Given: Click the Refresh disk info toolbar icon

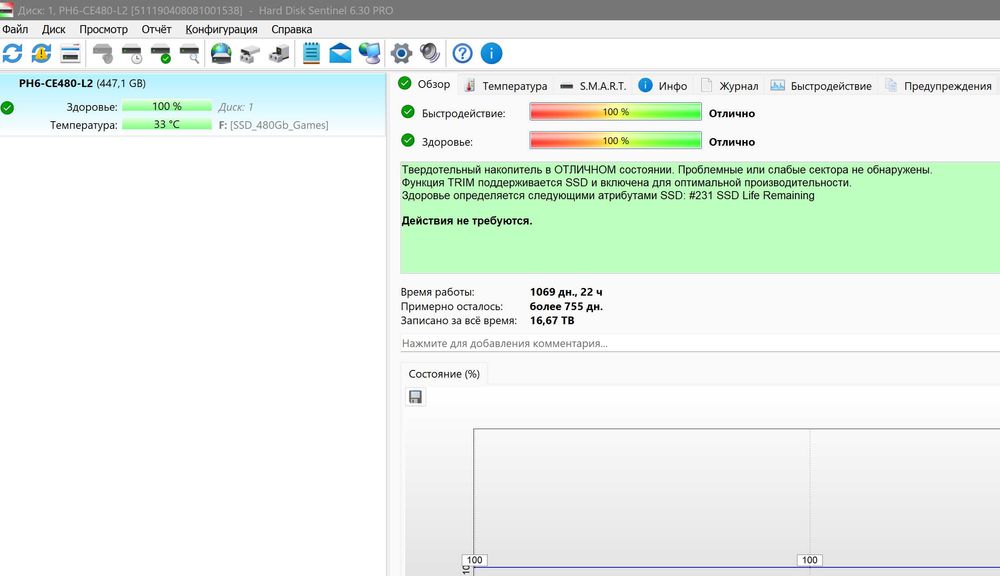Looking at the screenshot, I should [12, 54].
